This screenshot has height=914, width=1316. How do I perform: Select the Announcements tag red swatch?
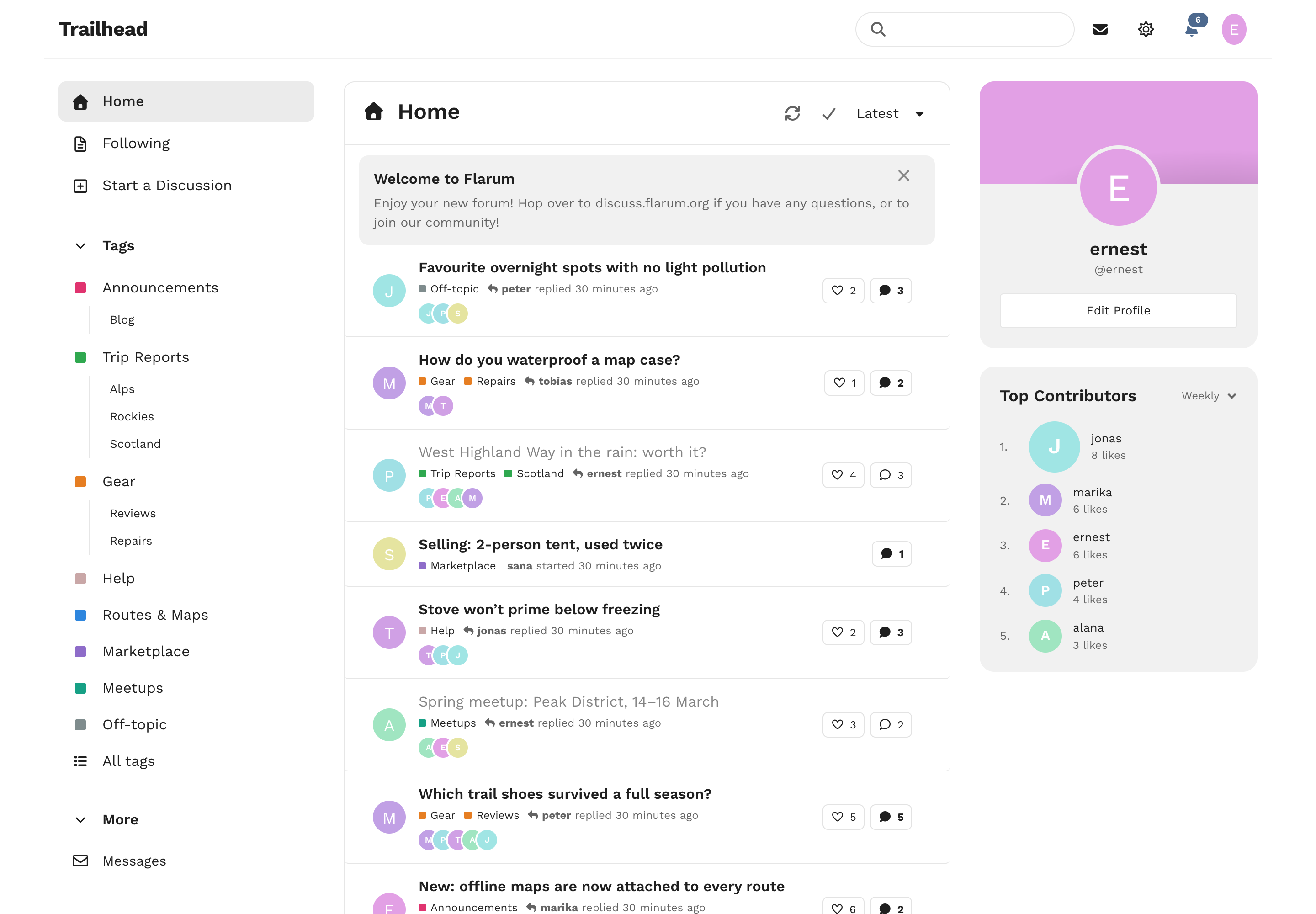[x=80, y=288]
